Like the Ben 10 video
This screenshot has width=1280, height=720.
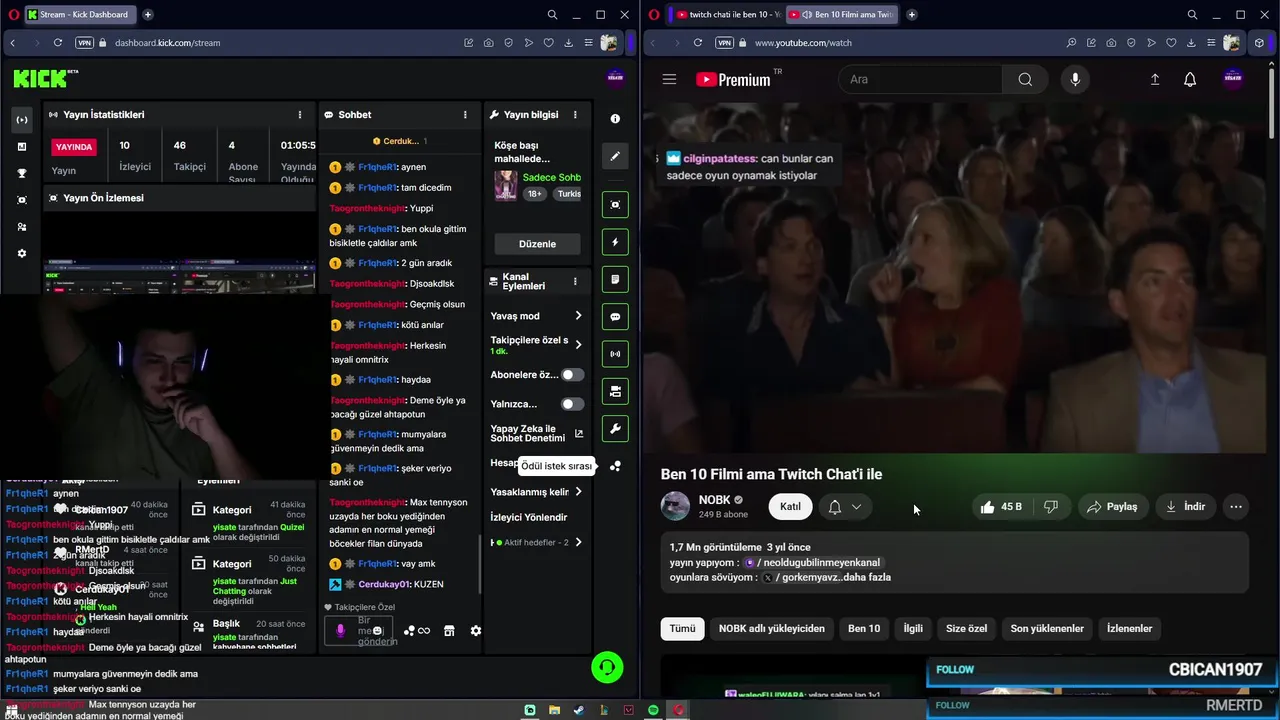pos(1001,507)
